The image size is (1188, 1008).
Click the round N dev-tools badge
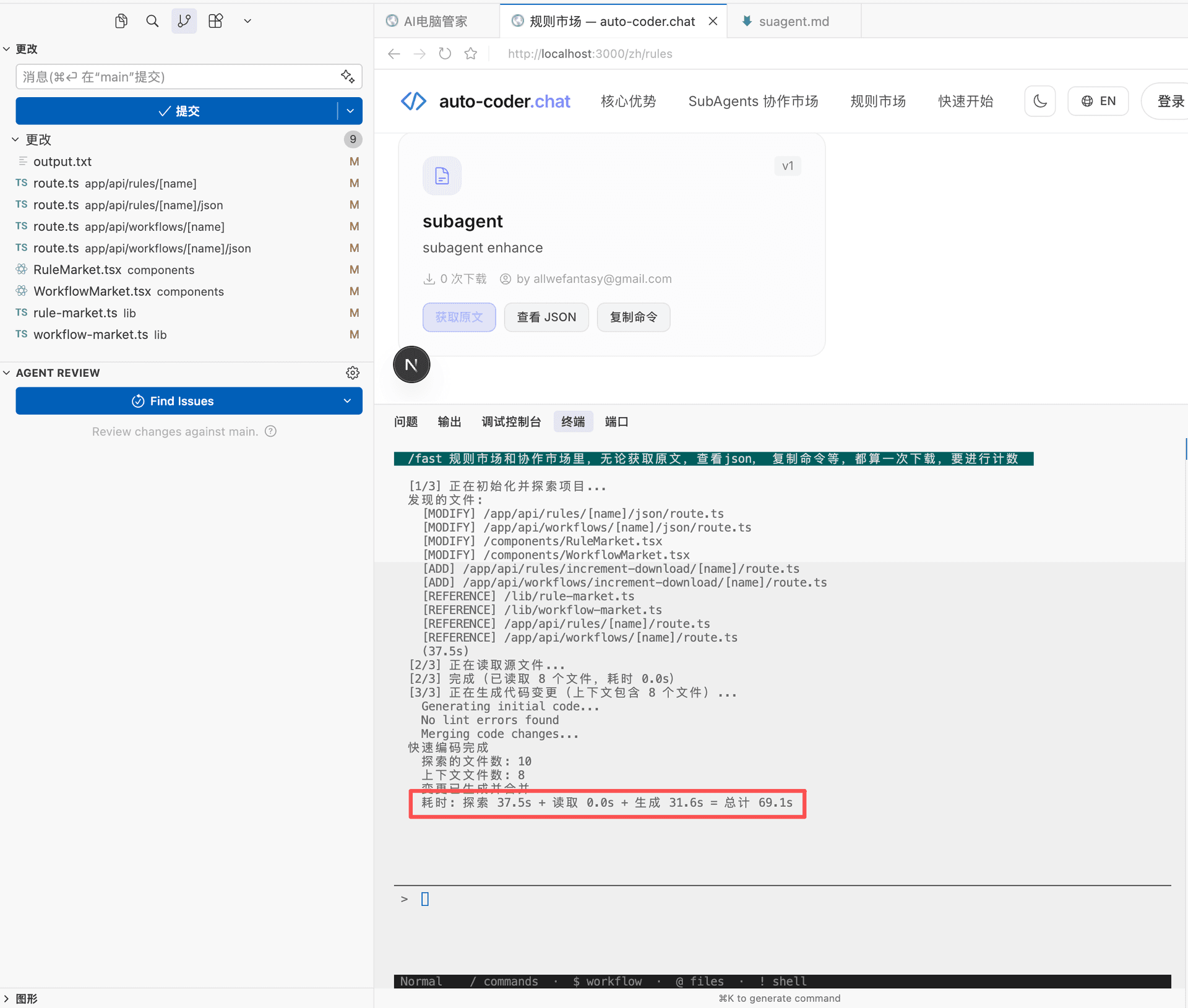pyautogui.click(x=411, y=364)
